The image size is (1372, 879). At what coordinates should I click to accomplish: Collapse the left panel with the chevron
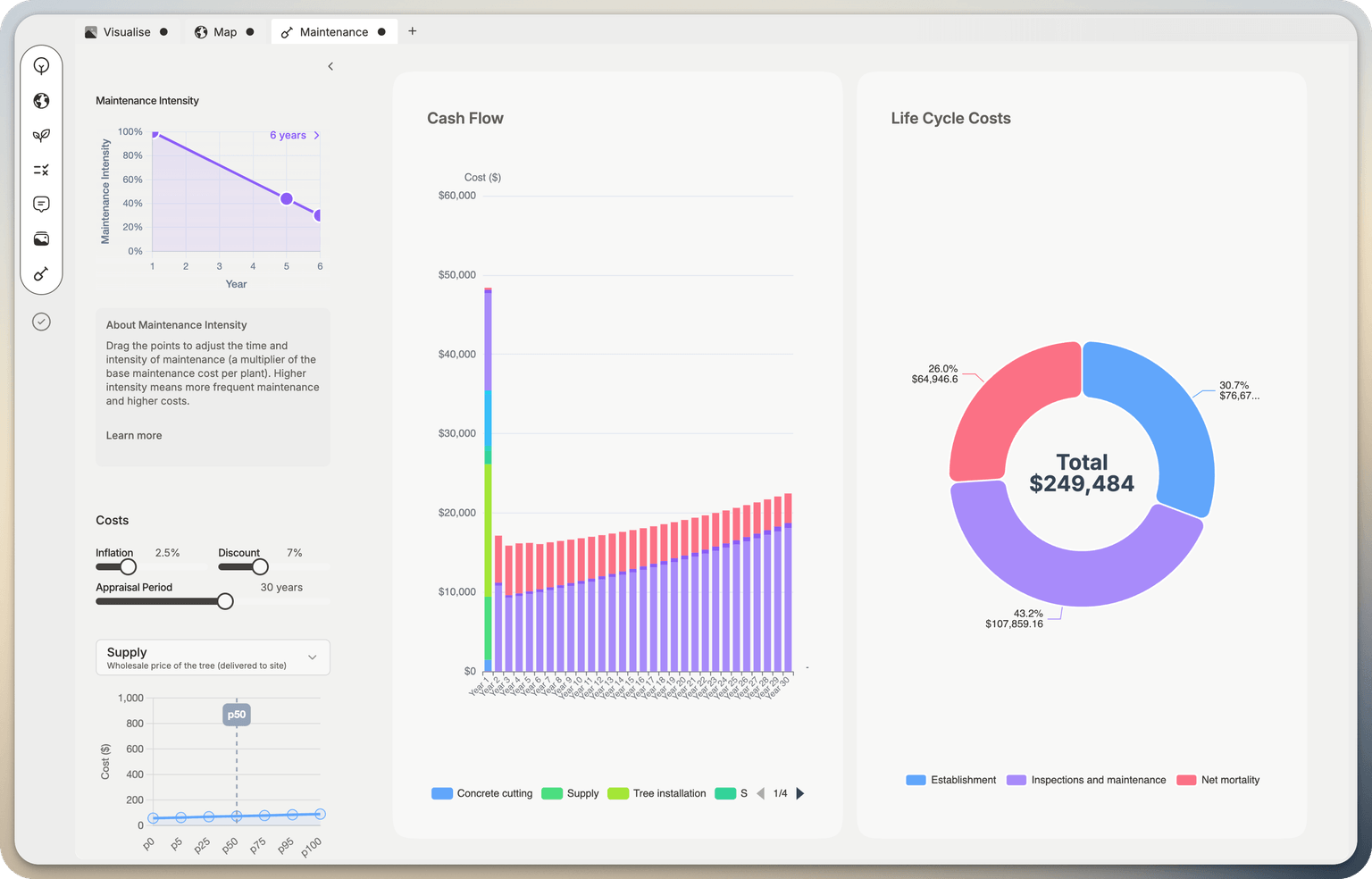pyautogui.click(x=330, y=66)
